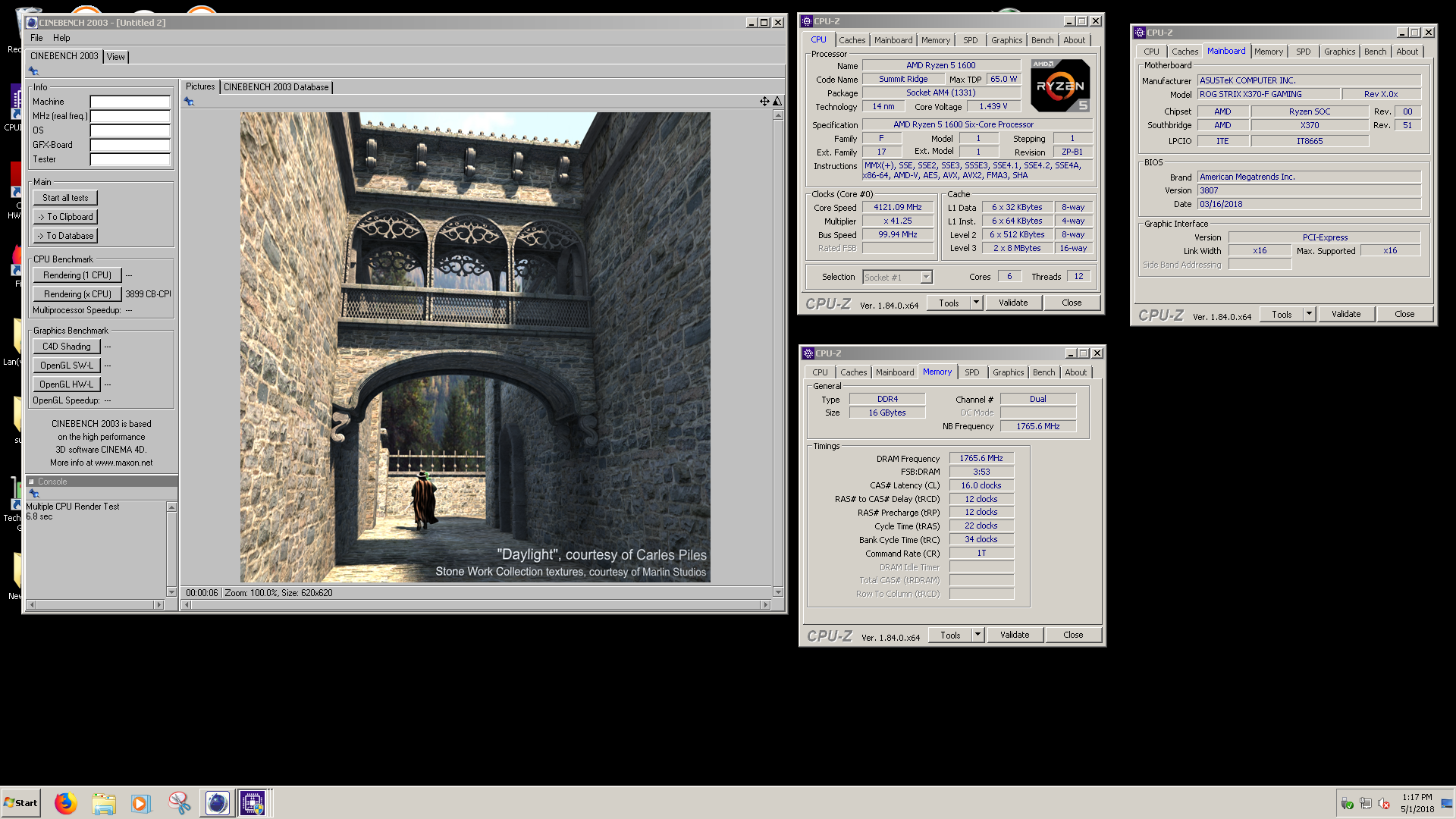1456x819 pixels.
Task: Open the About tab in the CPU-Z Memory window
Action: pyautogui.click(x=1075, y=372)
